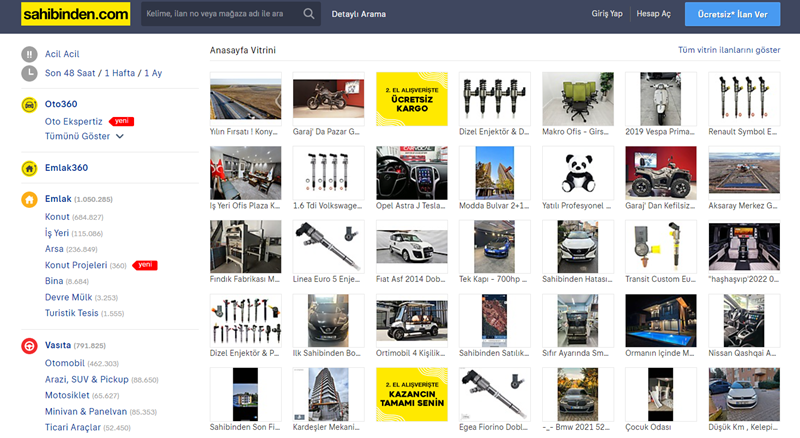
Task: Open Otomobil subcategory
Action: pyautogui.click(x=65, y=363)
